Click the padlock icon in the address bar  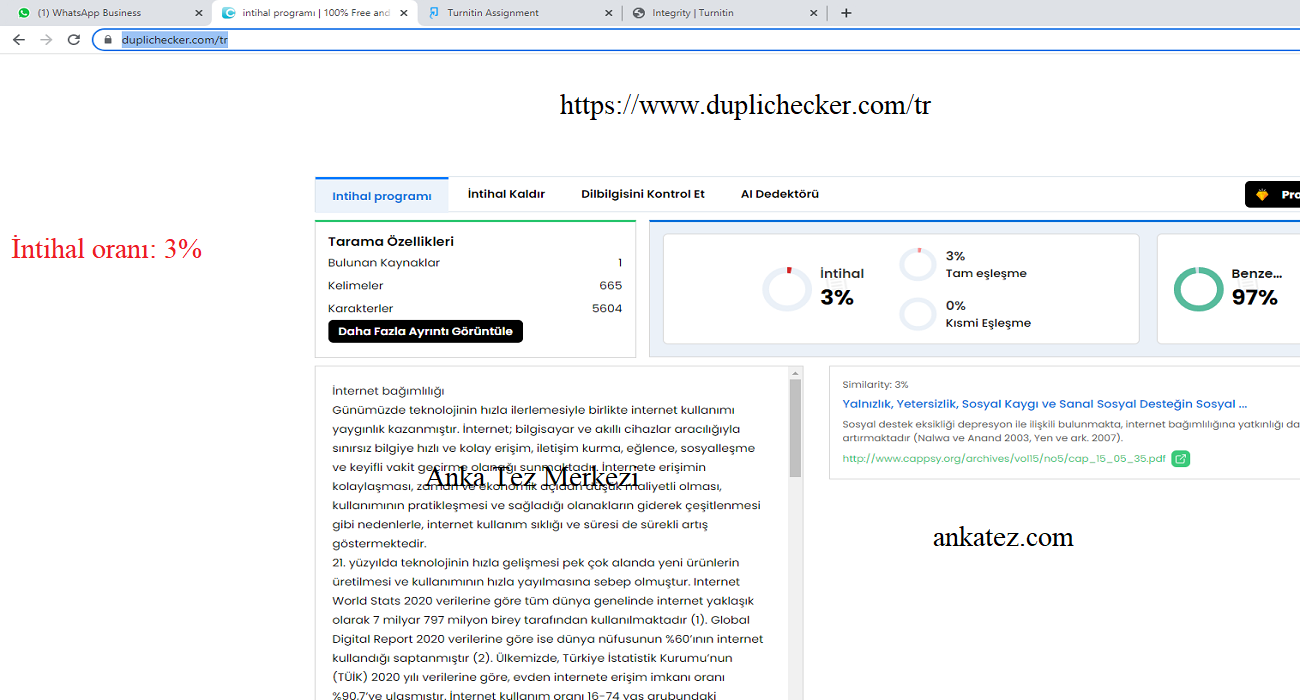pos(107,40)
